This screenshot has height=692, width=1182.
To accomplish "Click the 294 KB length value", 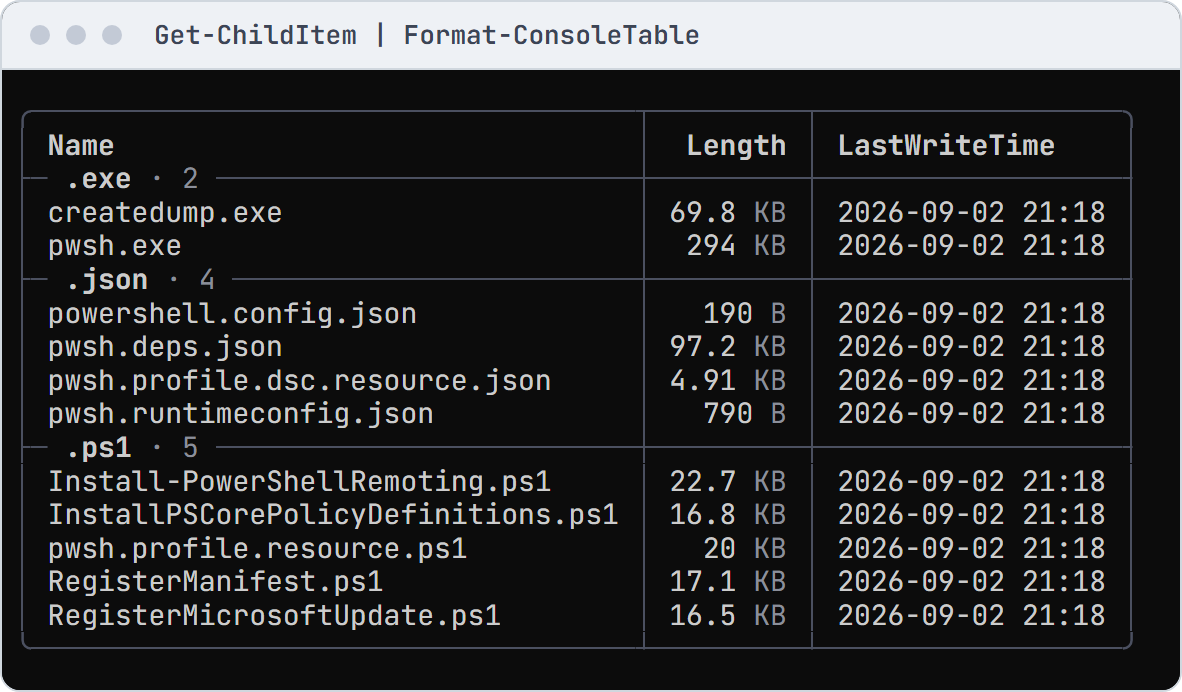I will point(736,246).
